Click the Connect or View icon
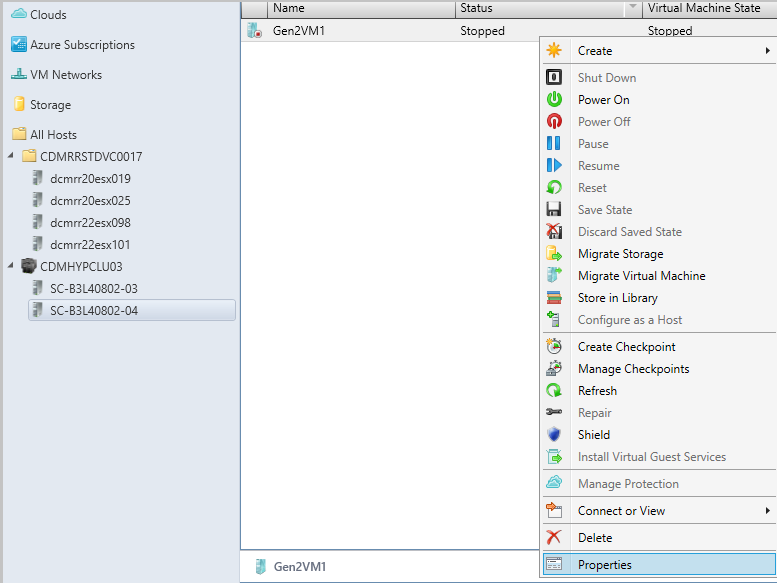 click(x=554, y=510)
